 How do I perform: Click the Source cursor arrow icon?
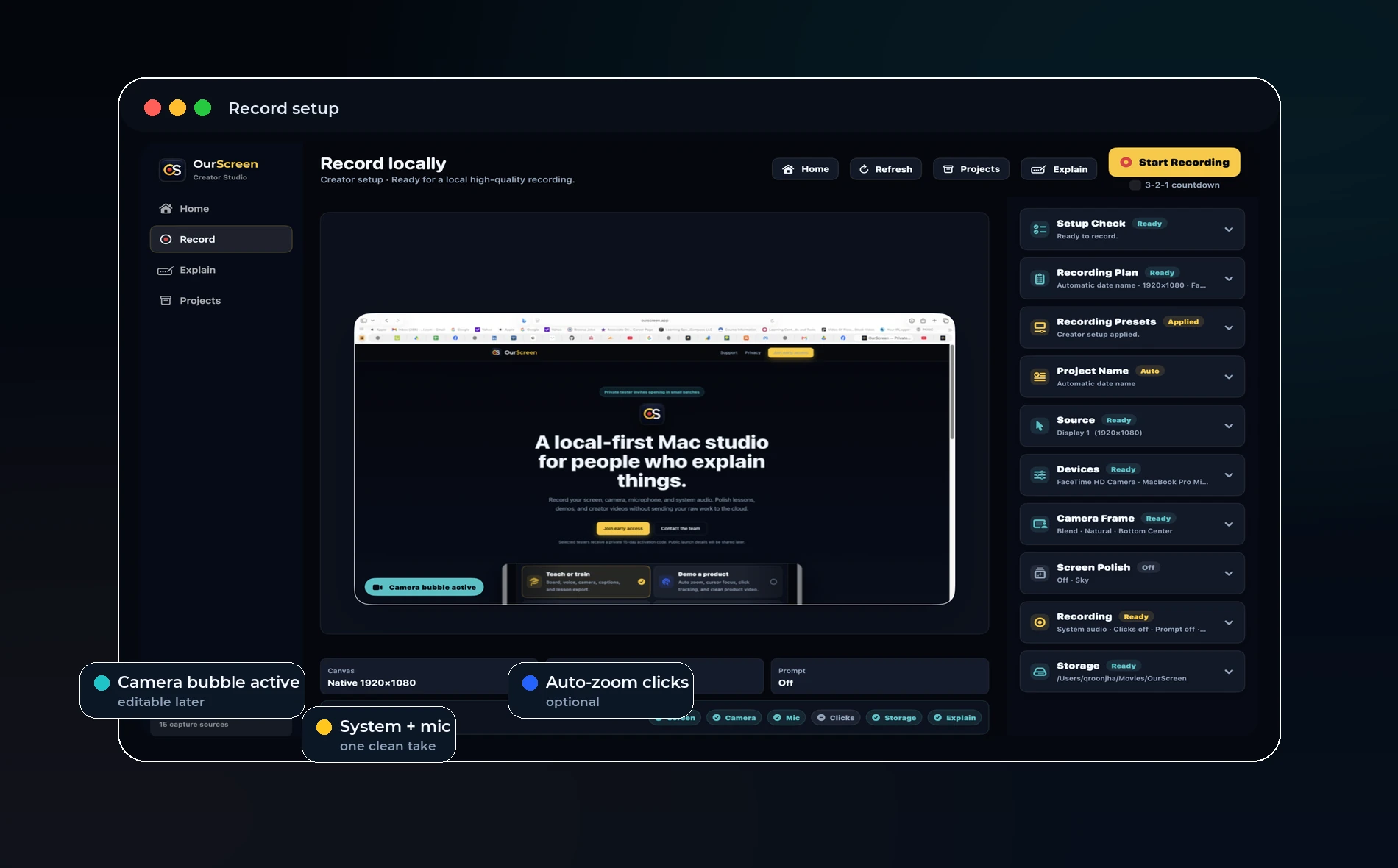click(1040, 426)
